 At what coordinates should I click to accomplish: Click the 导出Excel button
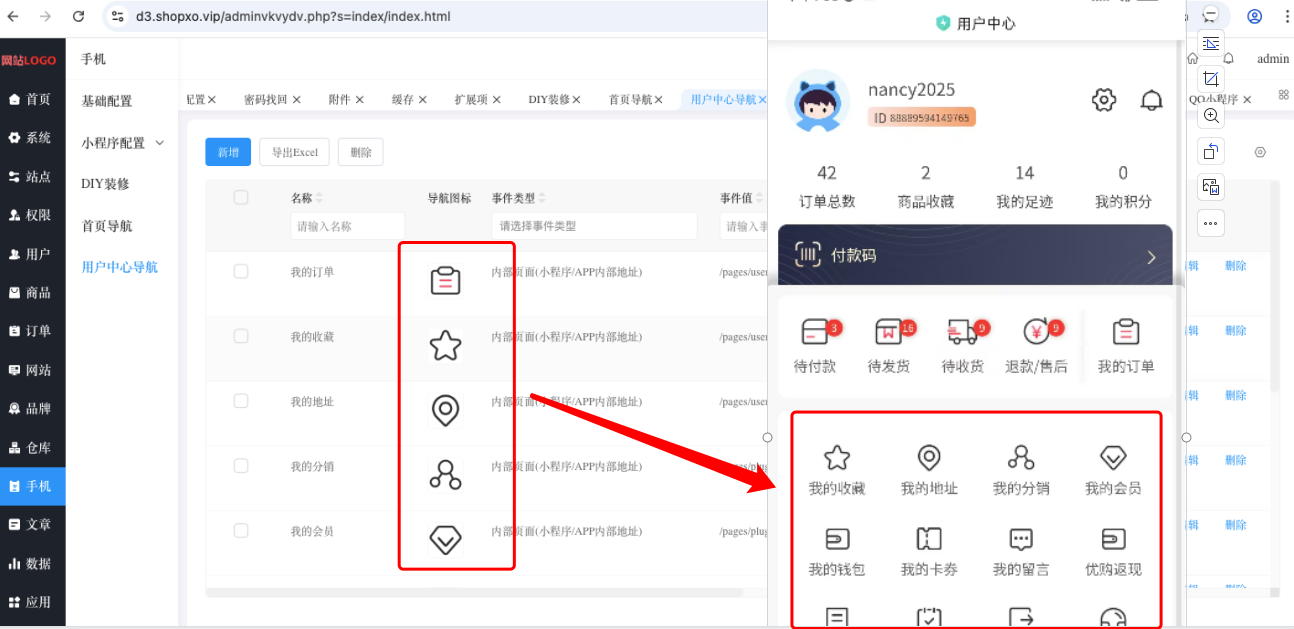[295, 152]
